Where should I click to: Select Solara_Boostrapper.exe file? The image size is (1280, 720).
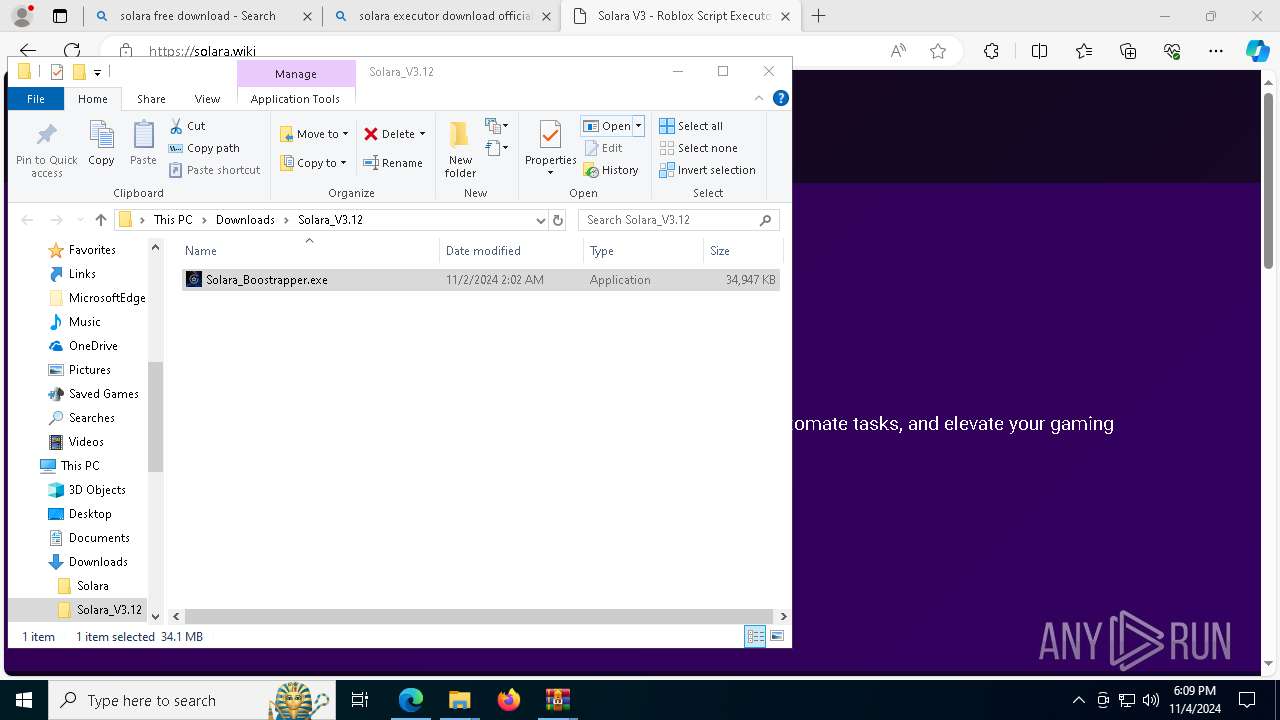[x=480, y=280]
